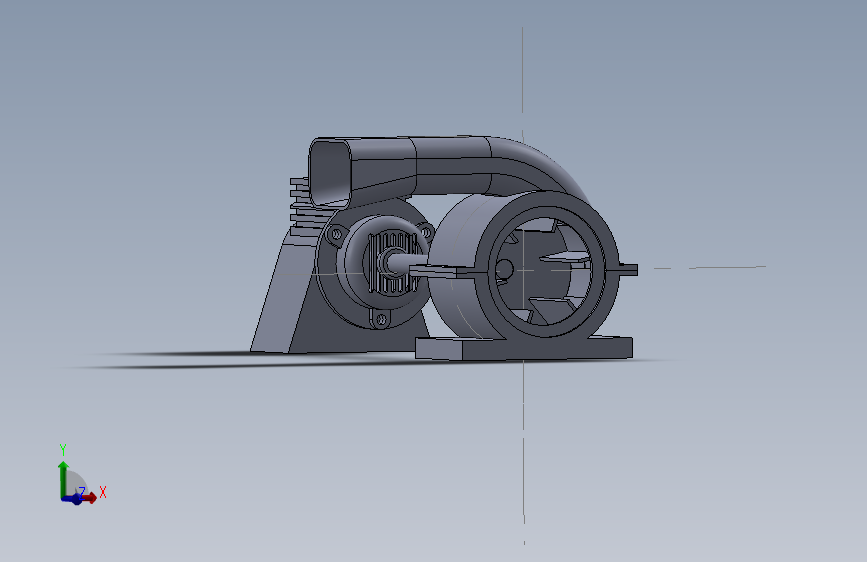This screenshot has width=867, height=562.
Task: Select the rectangular duct outlet opening
Action: point(330,172)
